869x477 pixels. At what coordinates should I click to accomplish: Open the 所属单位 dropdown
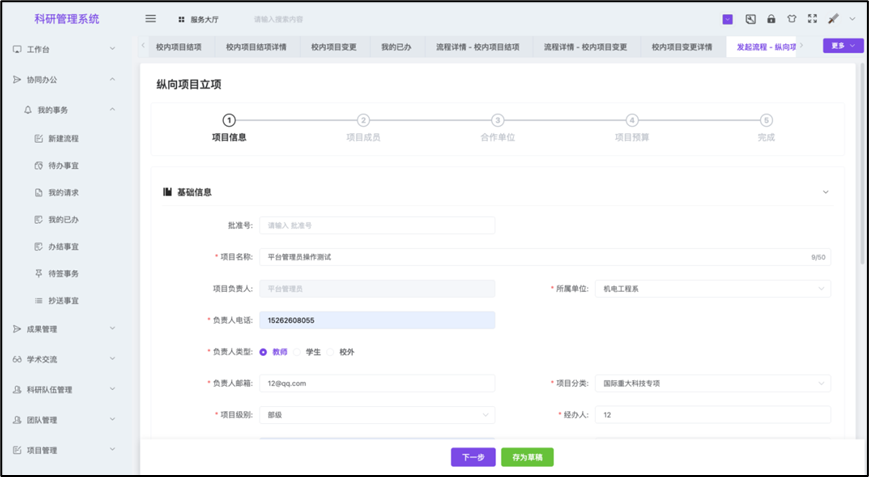tap(712, 289)
